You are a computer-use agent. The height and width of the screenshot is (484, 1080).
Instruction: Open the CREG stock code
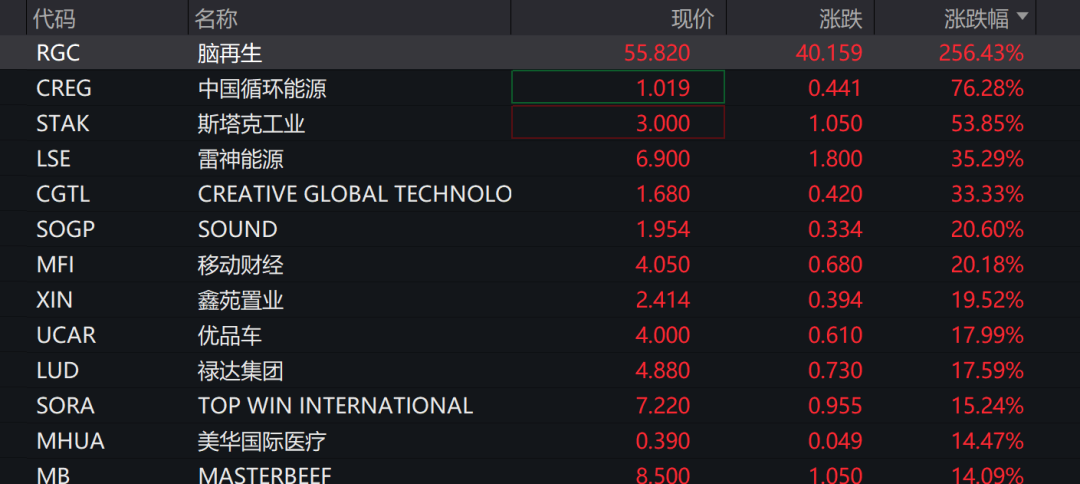click(63, 88)
